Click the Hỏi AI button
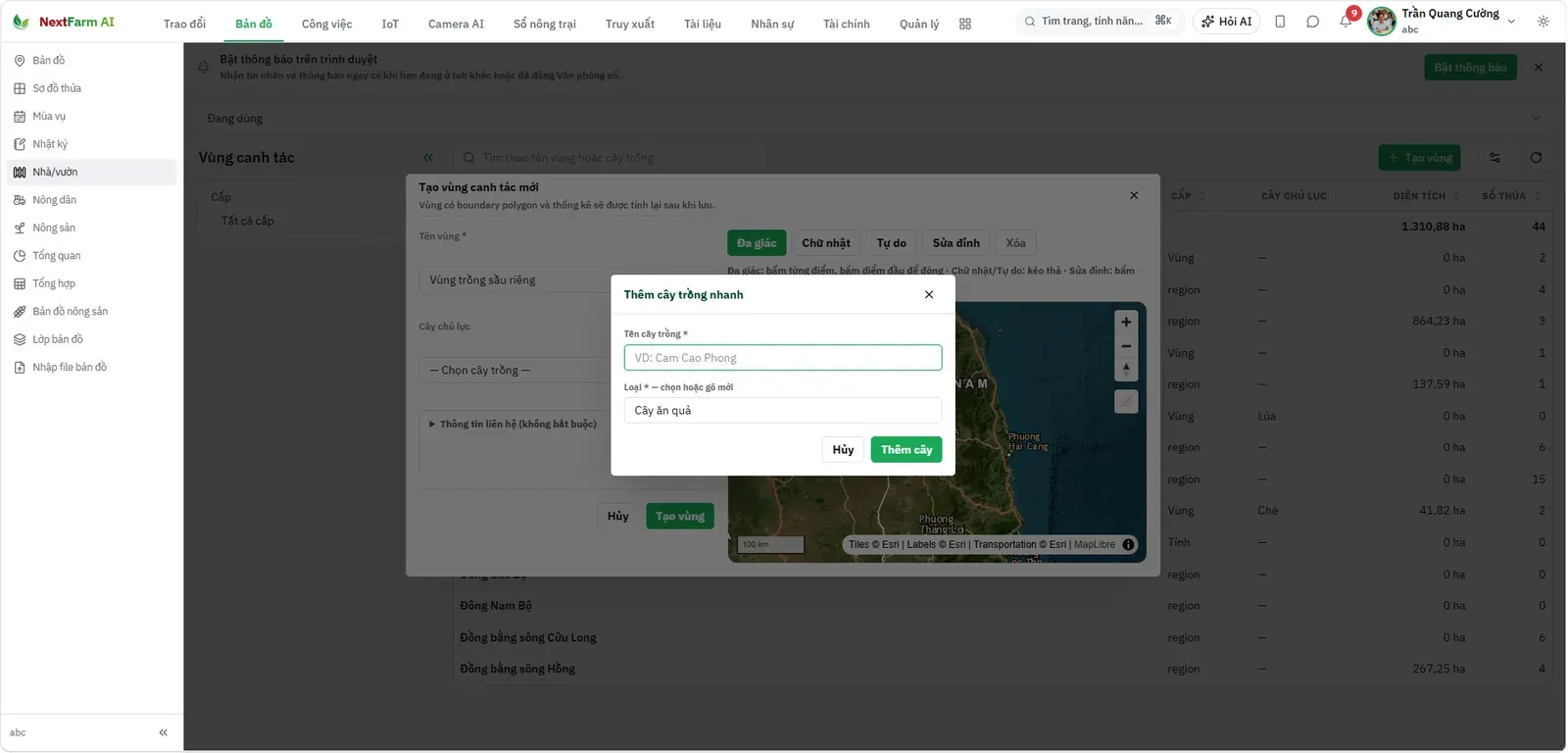The image size is (1568, 753). [x=1226, y=22]
